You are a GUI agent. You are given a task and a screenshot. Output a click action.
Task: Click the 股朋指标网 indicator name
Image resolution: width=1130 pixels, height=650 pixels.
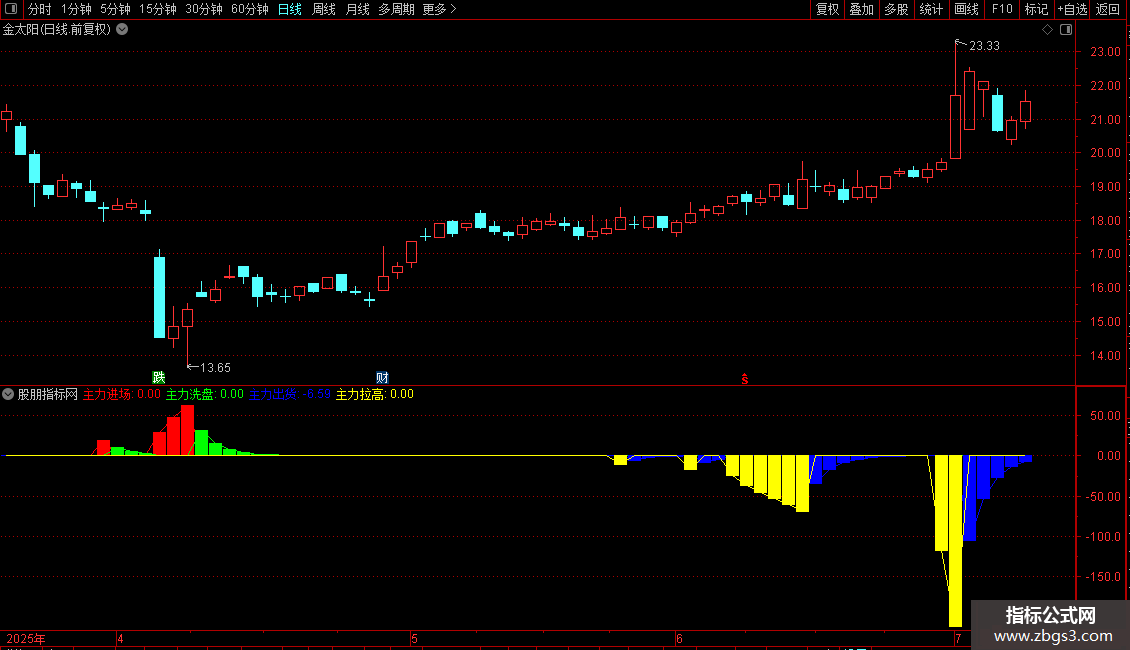[48, 394]
